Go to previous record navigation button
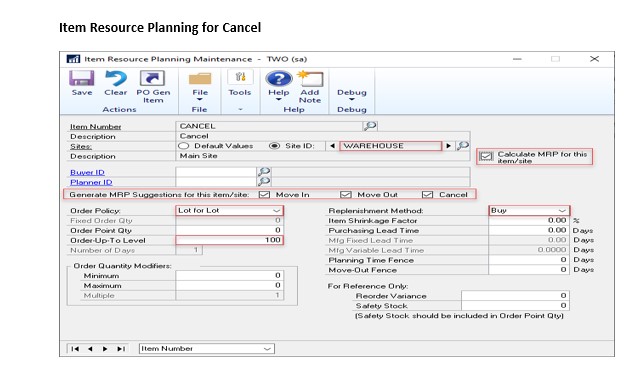 click(x=90, y=349)
